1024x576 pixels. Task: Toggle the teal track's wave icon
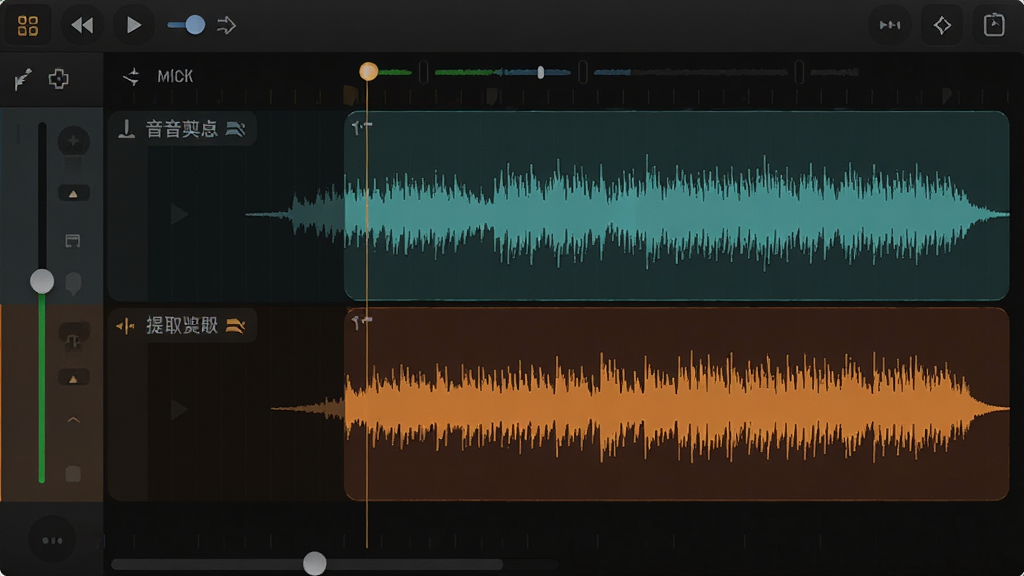click(x=235, y=129)
